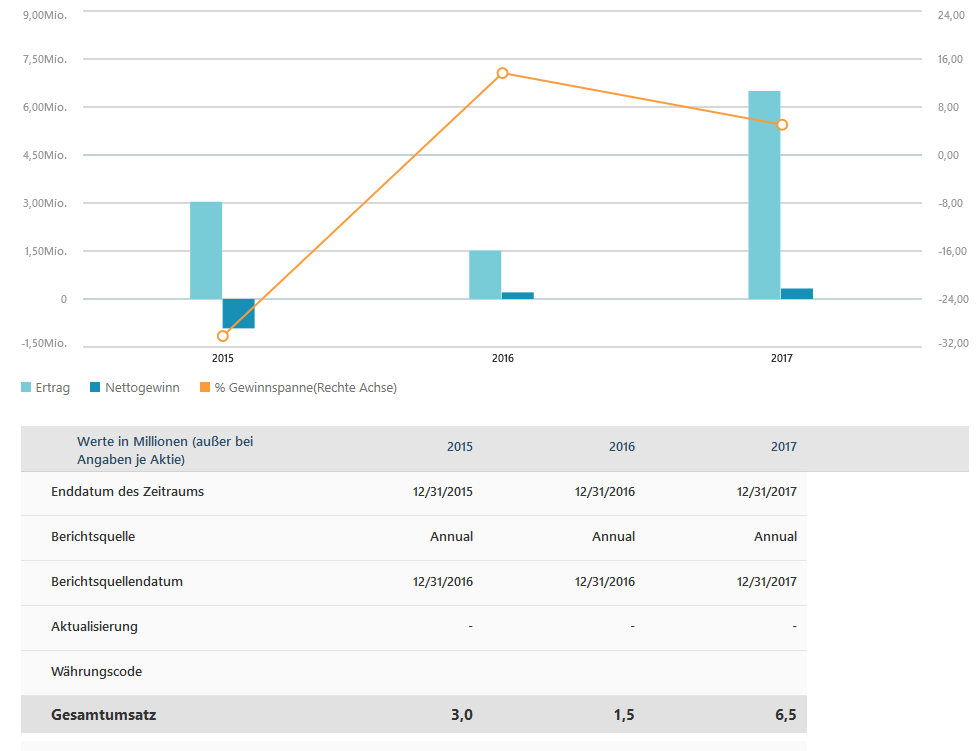Screen dimensions: 979x751
Task: Select the 2016 table column header
Action: pos(622,447)
